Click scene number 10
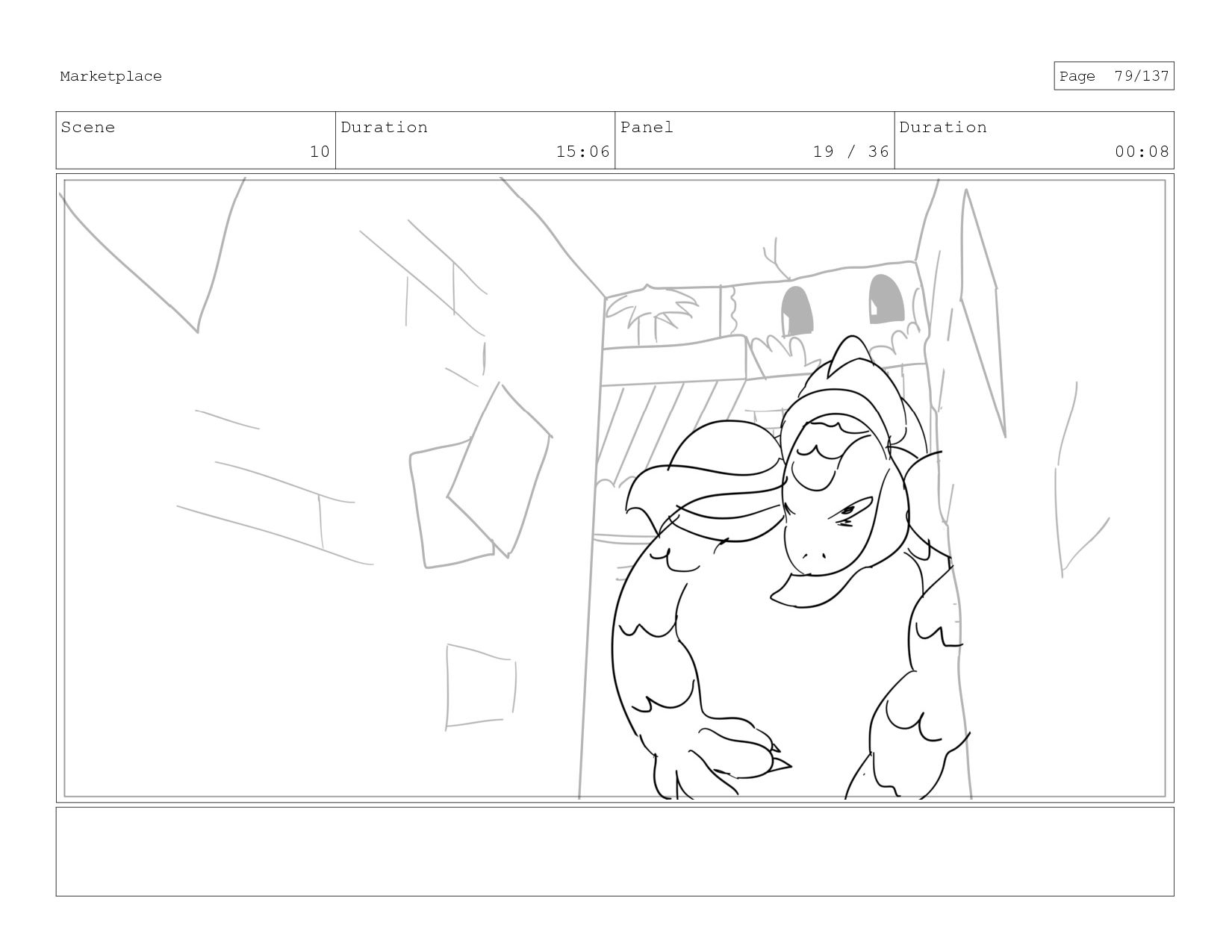The width and height of the screenshot is (1232, 952). tap(320, 152)
